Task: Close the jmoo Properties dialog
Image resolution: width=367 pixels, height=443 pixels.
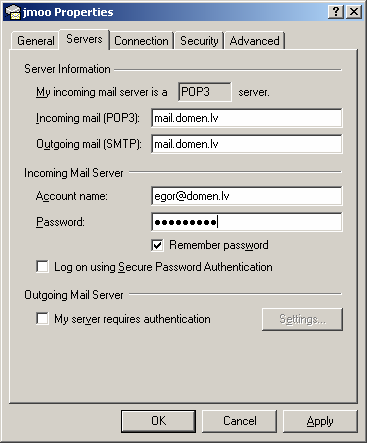Action: tap(354, 12)
